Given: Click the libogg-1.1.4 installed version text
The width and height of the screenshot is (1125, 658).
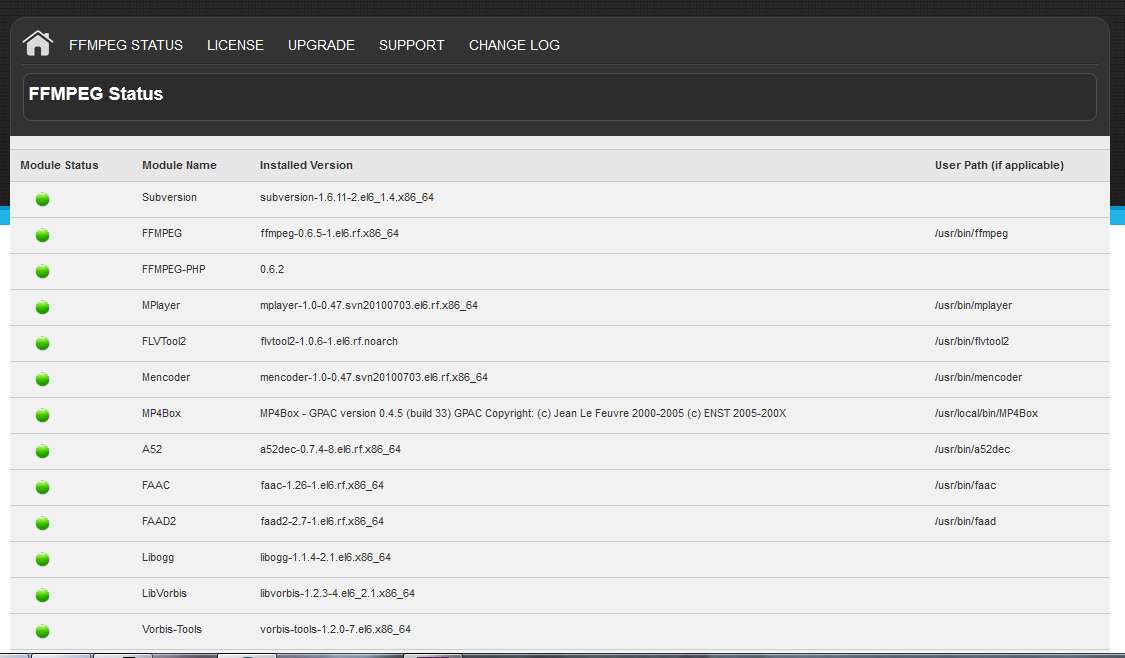Looking at the screenshot, I should (325, 557).
